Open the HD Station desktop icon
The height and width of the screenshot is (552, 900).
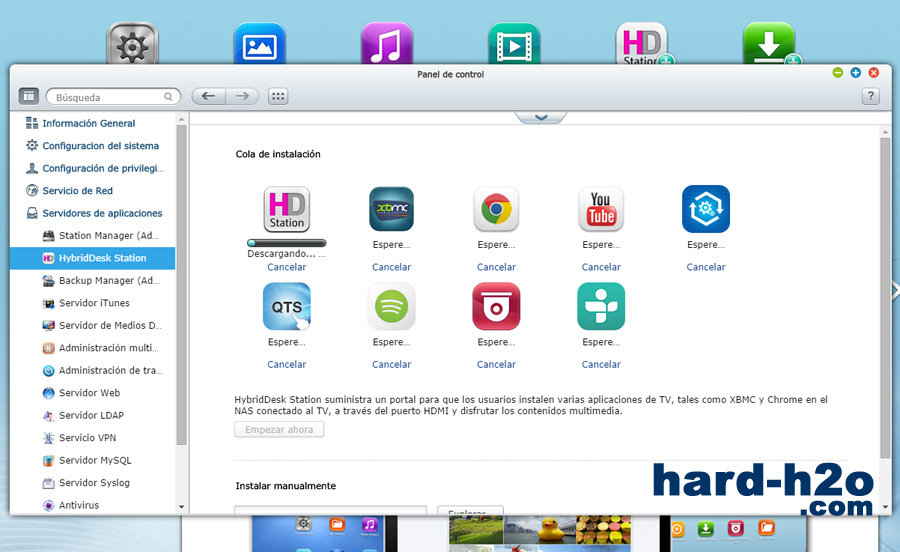642,43
